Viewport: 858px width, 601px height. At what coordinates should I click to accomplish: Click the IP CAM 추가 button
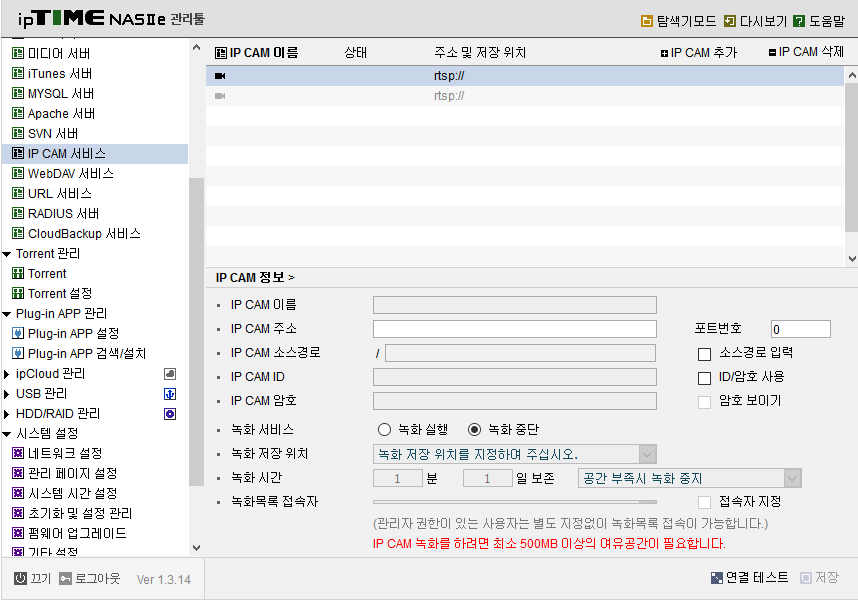pos(699,53)
